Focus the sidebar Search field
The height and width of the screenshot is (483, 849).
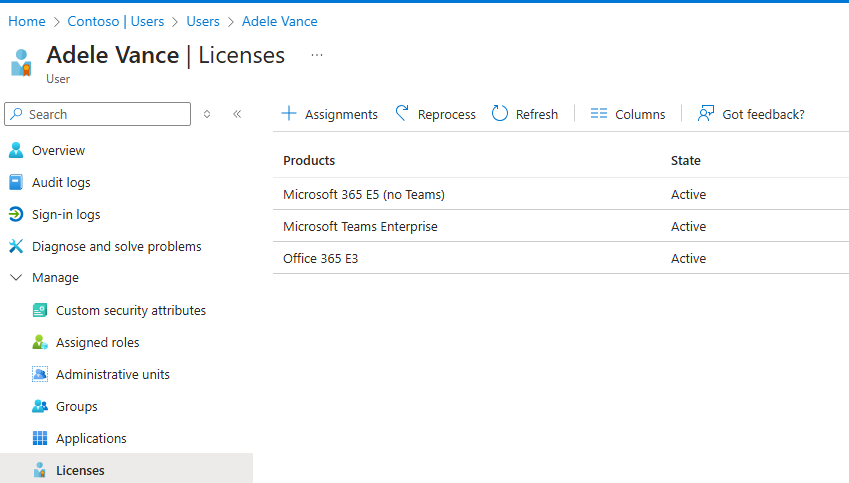[x=97, y=114]
